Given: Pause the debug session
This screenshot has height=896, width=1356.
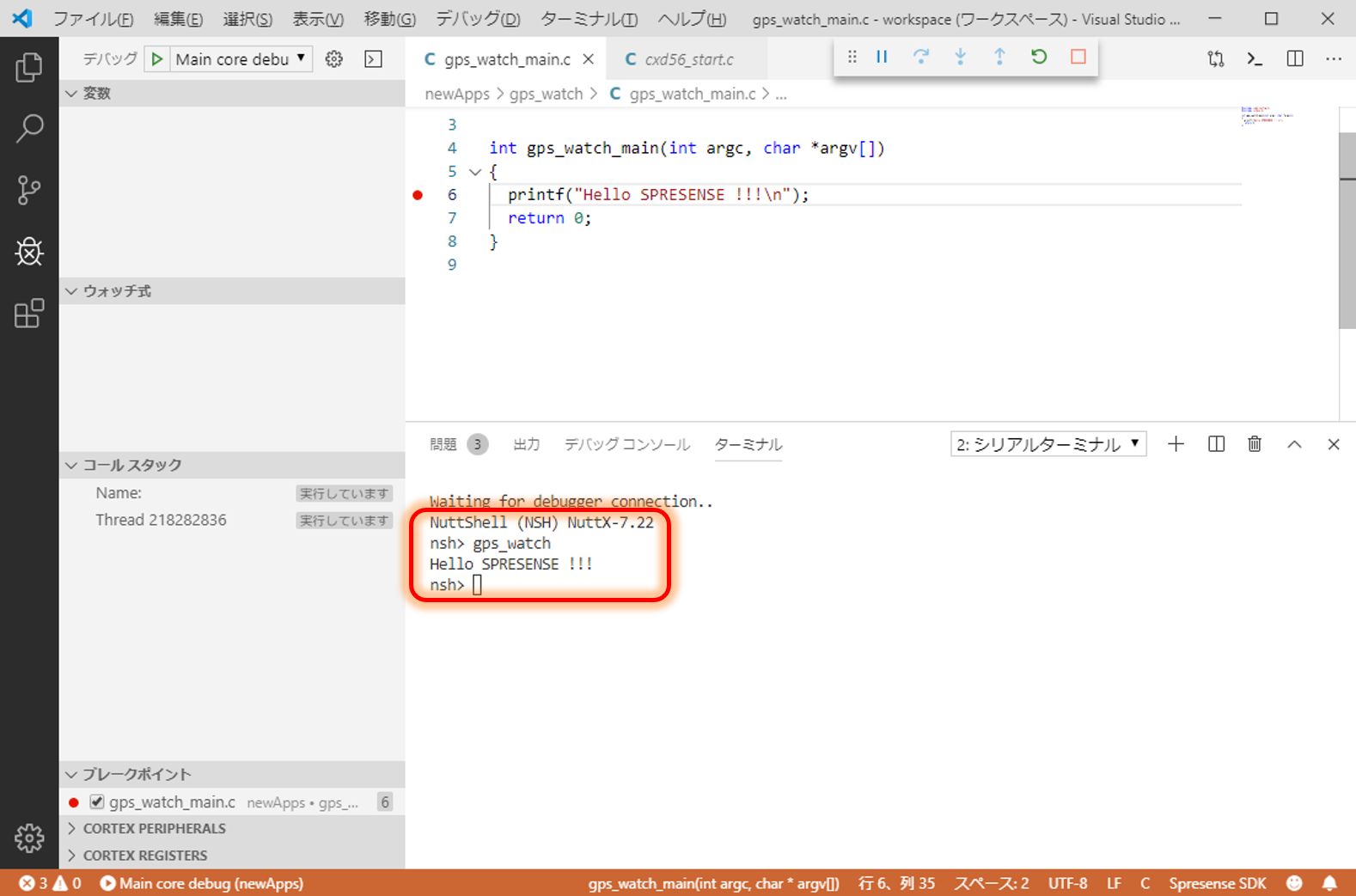Looking at the screenshot, I should 882,57.
